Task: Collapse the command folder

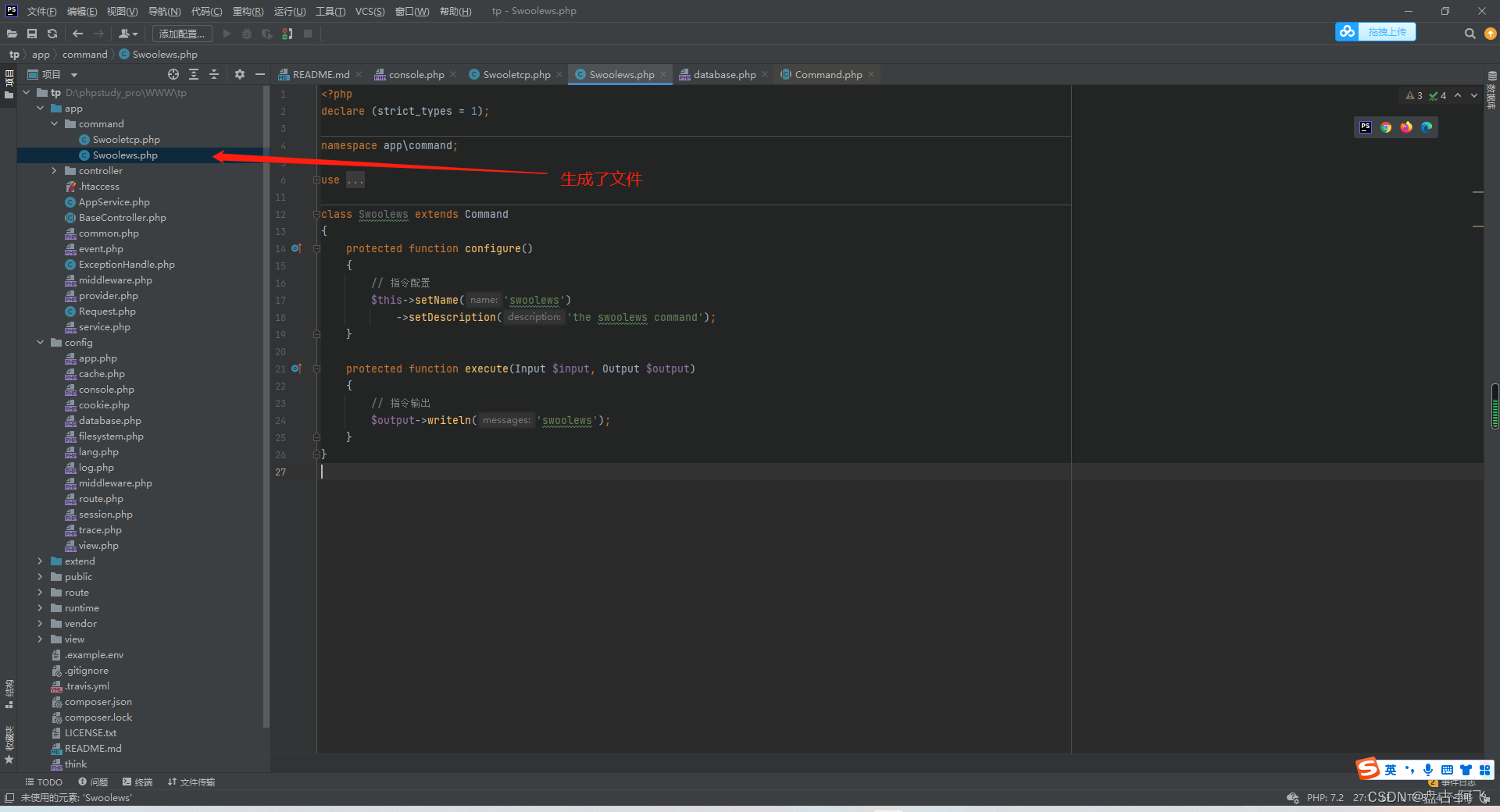Action: coord(54,123)
